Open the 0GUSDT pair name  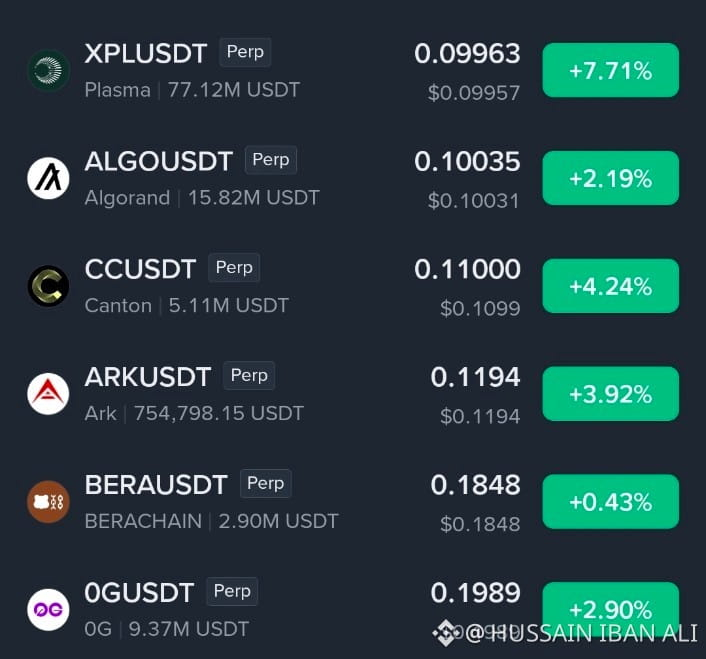[139, 592]
